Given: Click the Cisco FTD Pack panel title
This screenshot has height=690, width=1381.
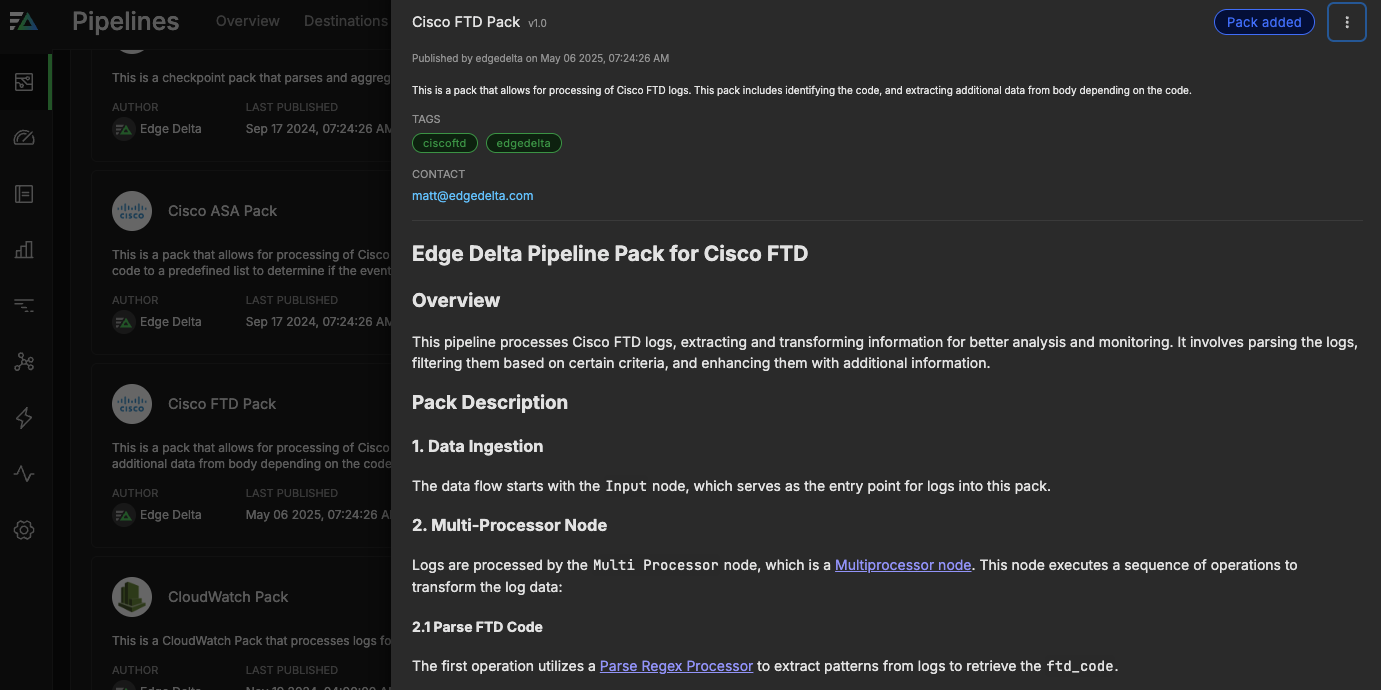Looking at the screenshot, I should [x=466, y=22].
